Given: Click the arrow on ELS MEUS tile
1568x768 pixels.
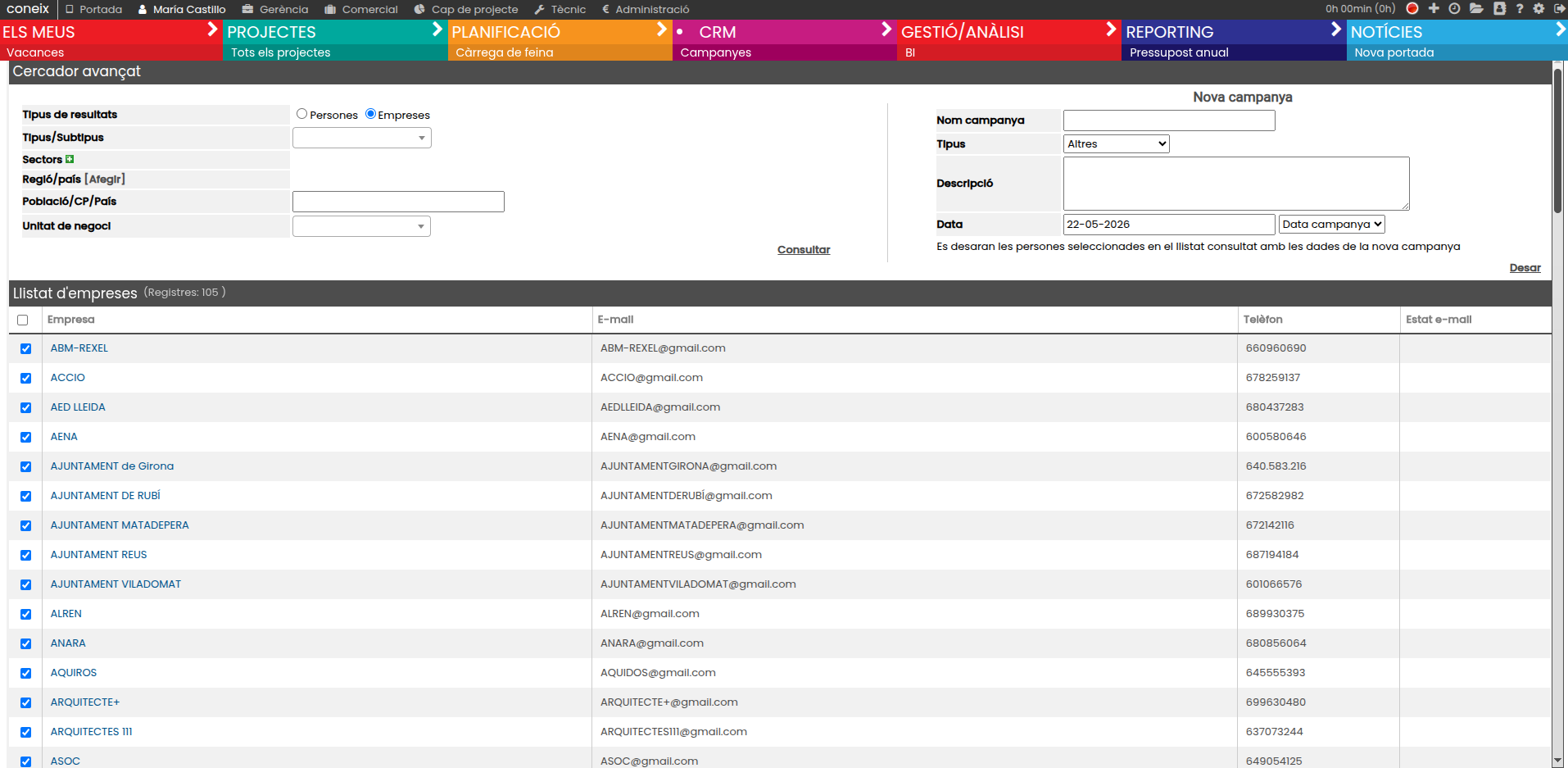Looking at the screenshot, I should pos(212,30).
